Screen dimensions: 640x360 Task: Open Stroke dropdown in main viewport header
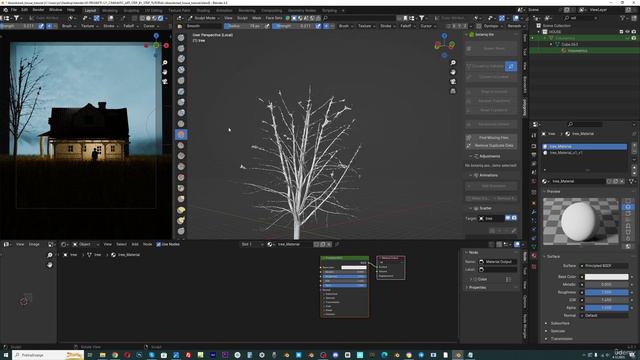point(387,26)
